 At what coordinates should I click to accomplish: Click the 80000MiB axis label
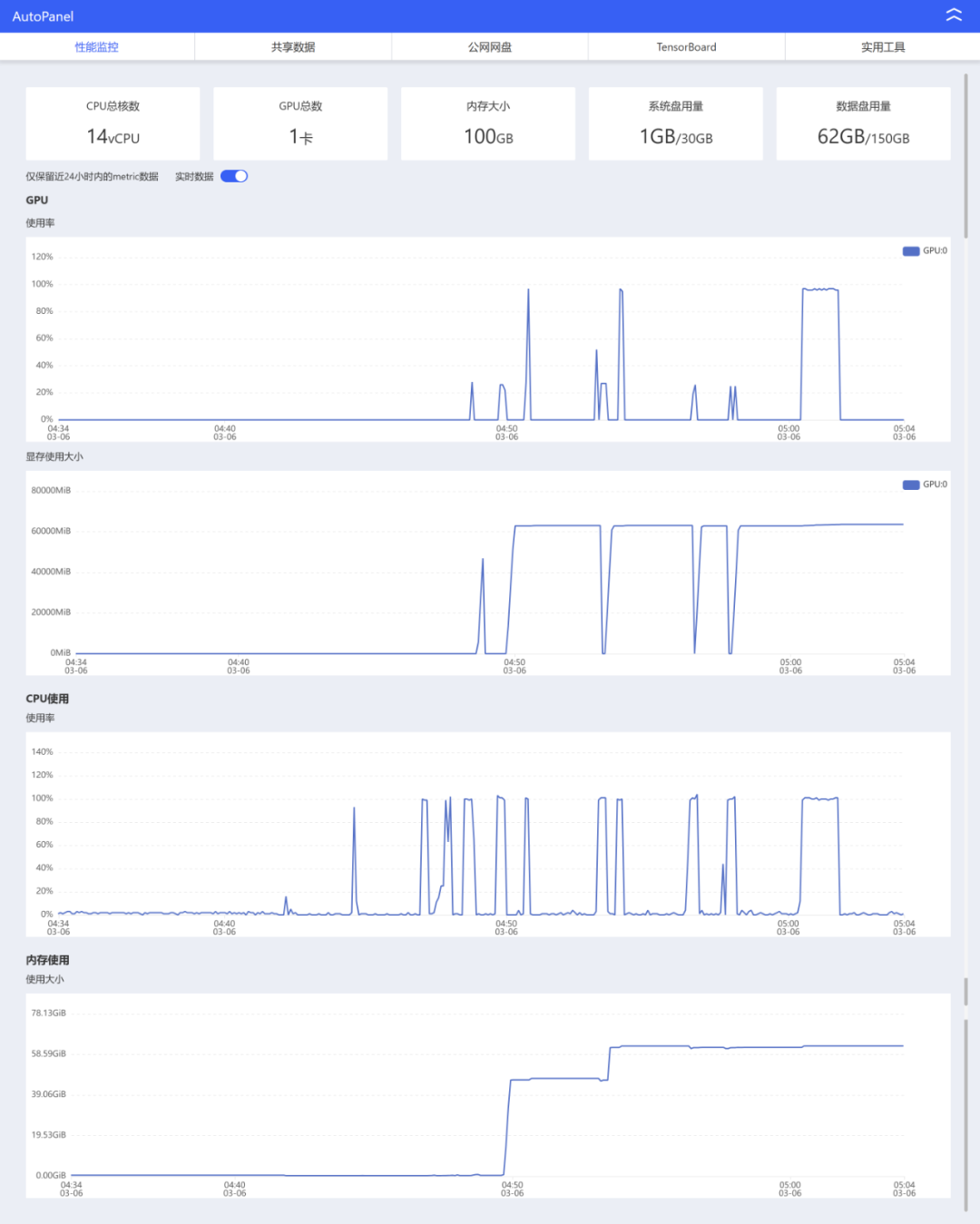51,491
